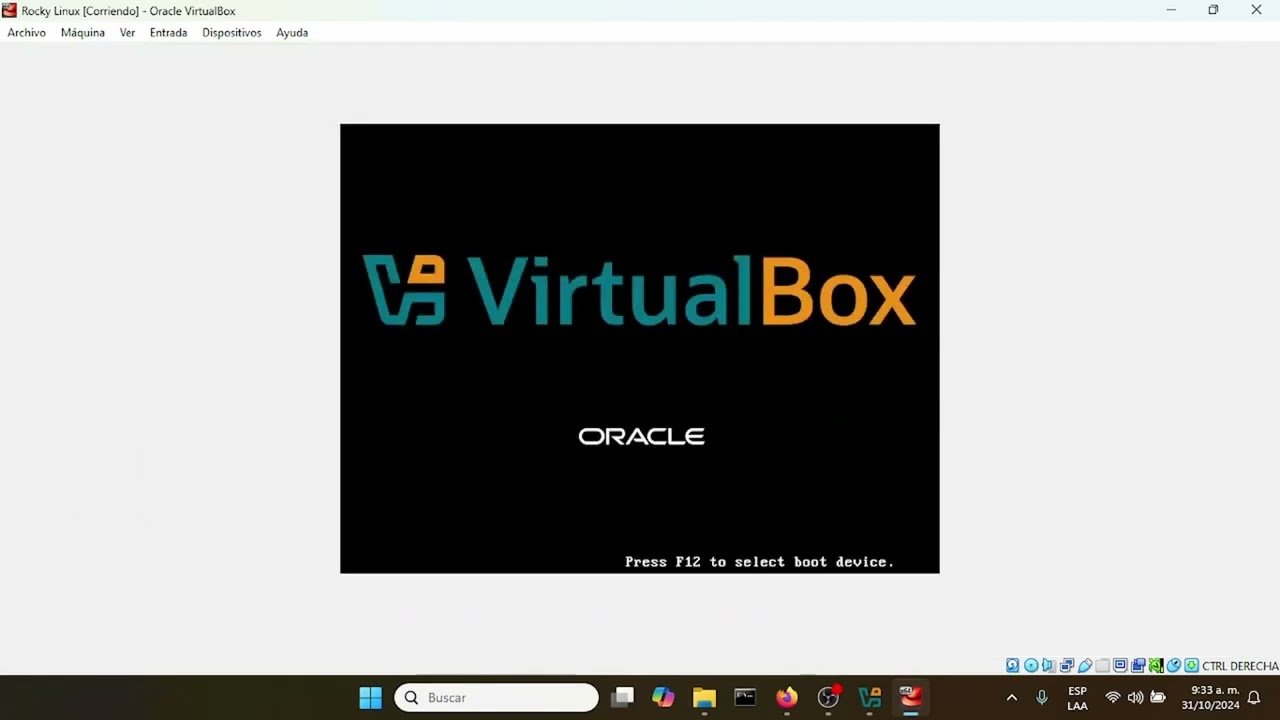Image resolution: width=1280 pixels, height=720 pixels.
Task: Click the VirtualBox VM window icon in title bar
Action: (10, 10)
